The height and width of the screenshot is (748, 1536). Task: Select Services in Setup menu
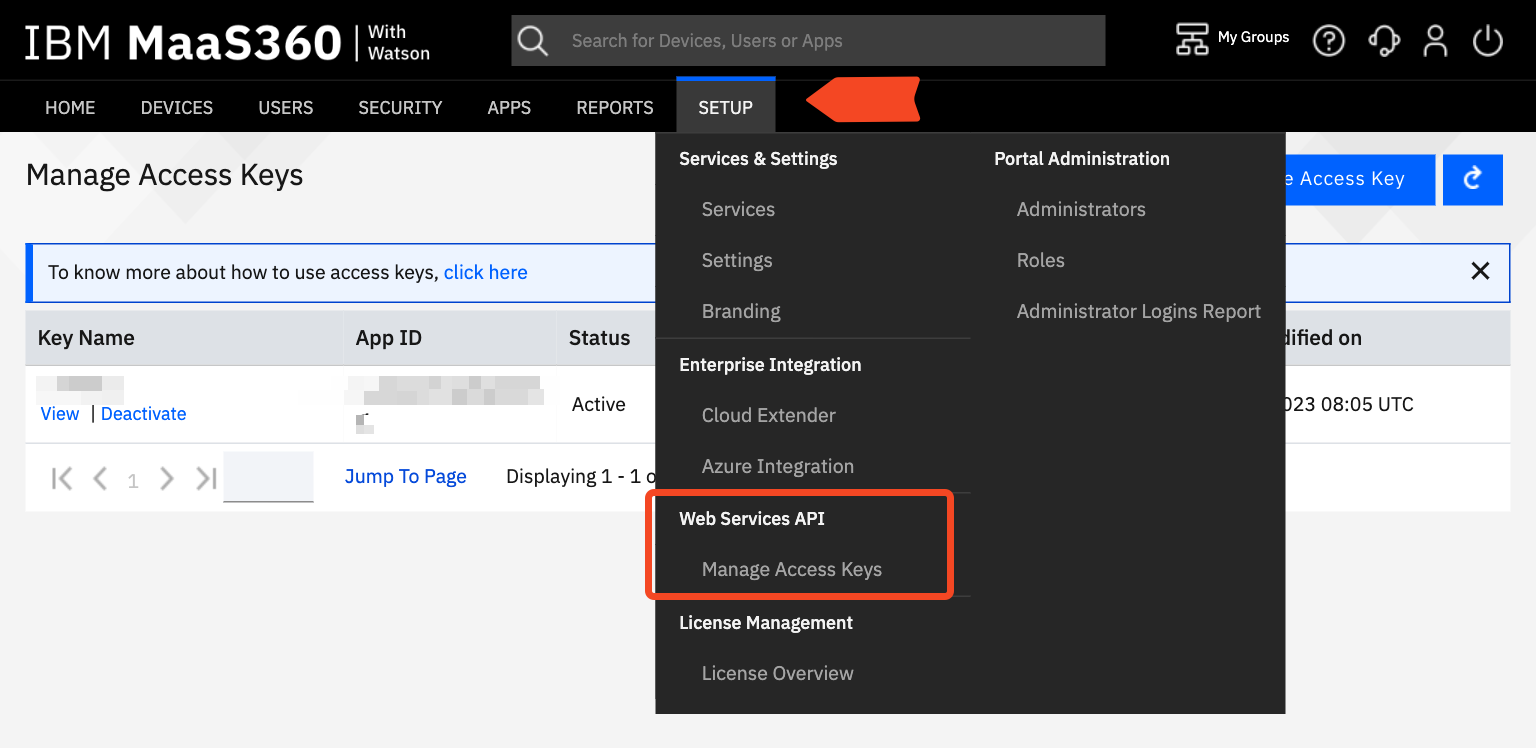tap(738, 209)
